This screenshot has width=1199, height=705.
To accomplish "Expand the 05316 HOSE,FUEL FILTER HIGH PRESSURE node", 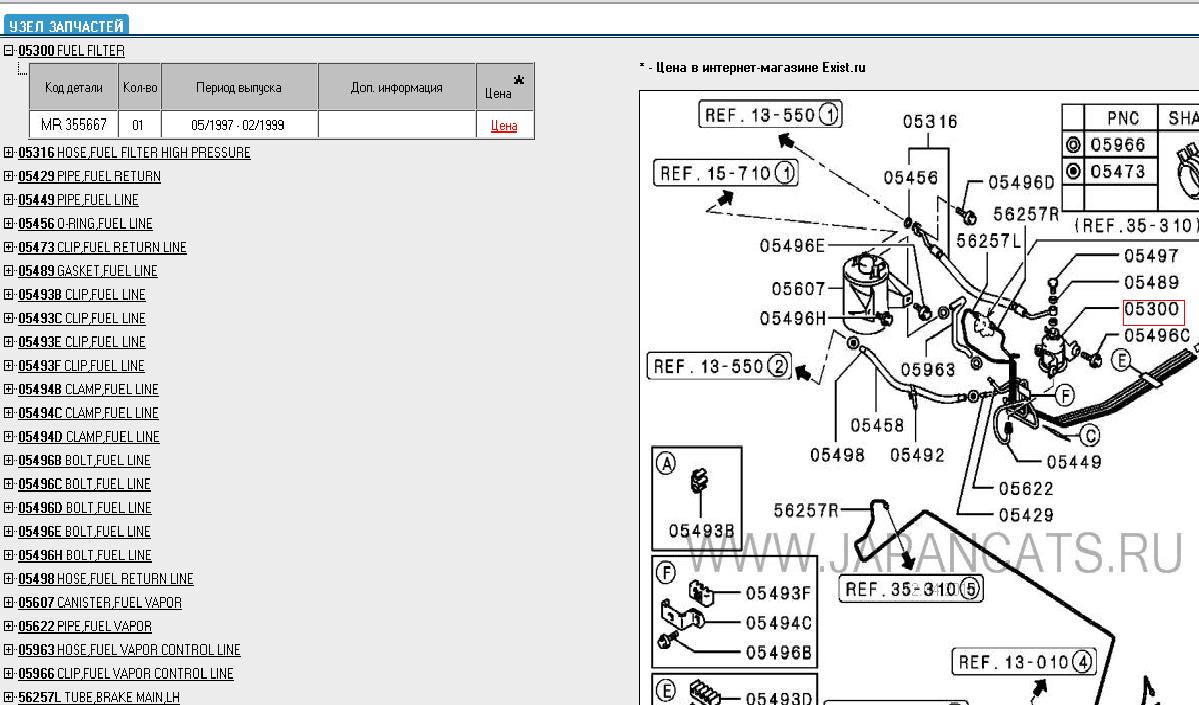I will (x=9, y=153).
